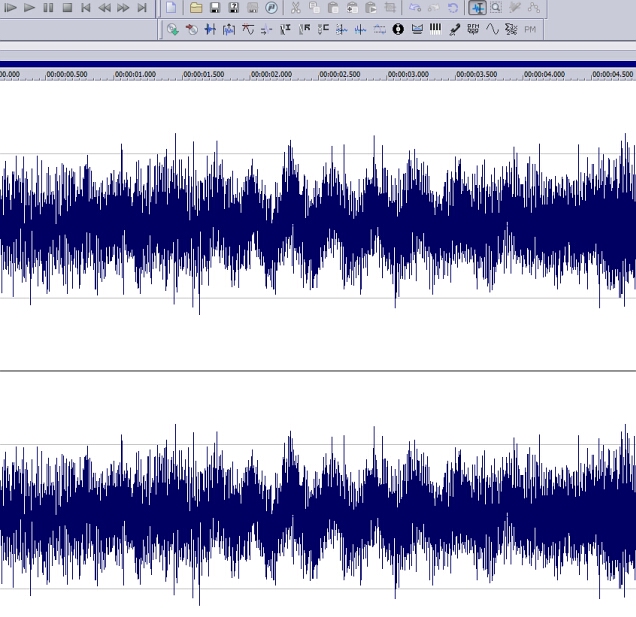Click the blue waveform spike icon
This screenshot has height=617, width=636.
pos(360,29)
